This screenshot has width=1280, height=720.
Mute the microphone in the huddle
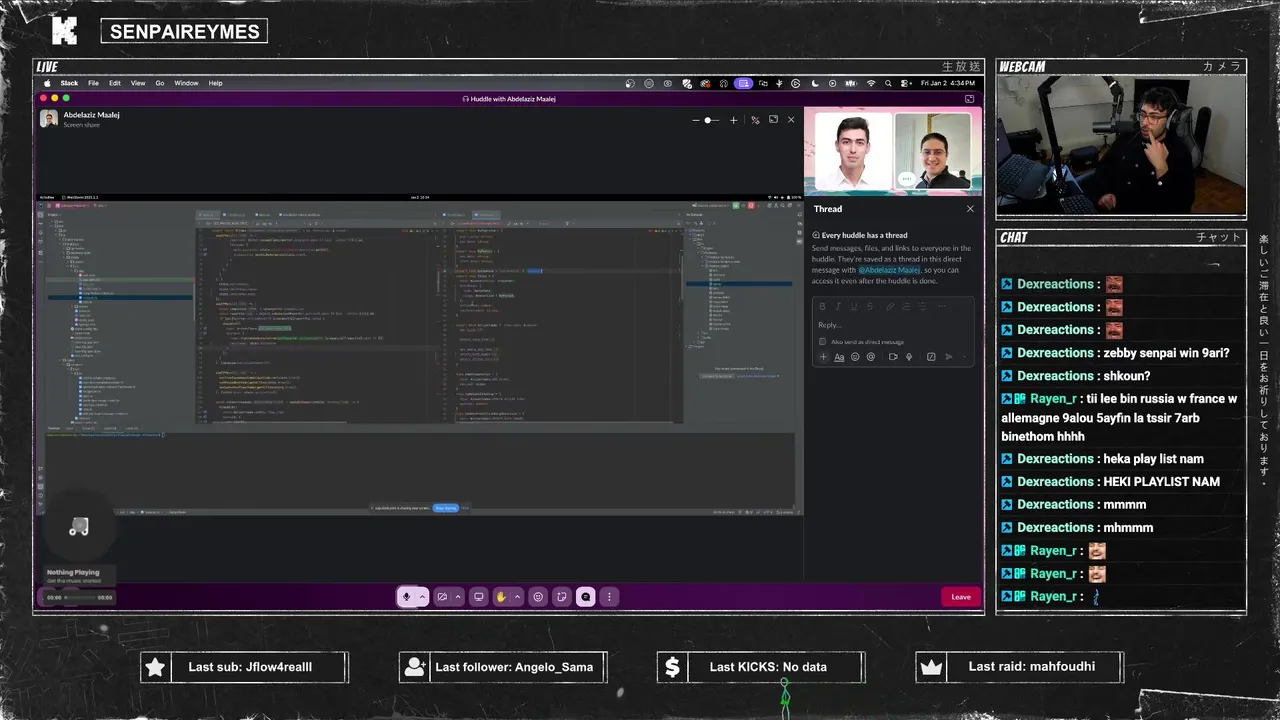406,597
